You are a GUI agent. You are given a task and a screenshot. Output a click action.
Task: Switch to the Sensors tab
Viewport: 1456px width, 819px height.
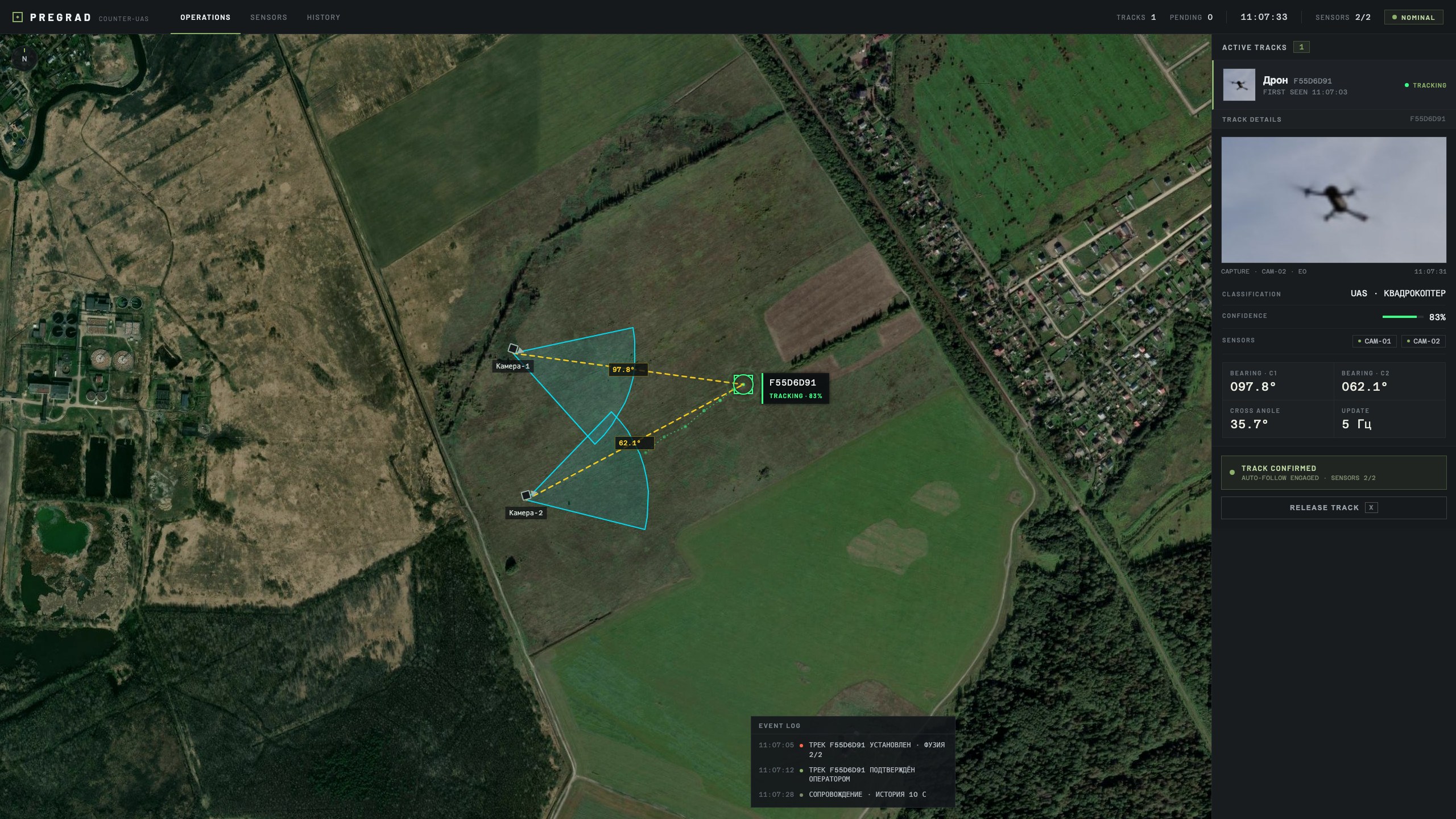[268, 18]
